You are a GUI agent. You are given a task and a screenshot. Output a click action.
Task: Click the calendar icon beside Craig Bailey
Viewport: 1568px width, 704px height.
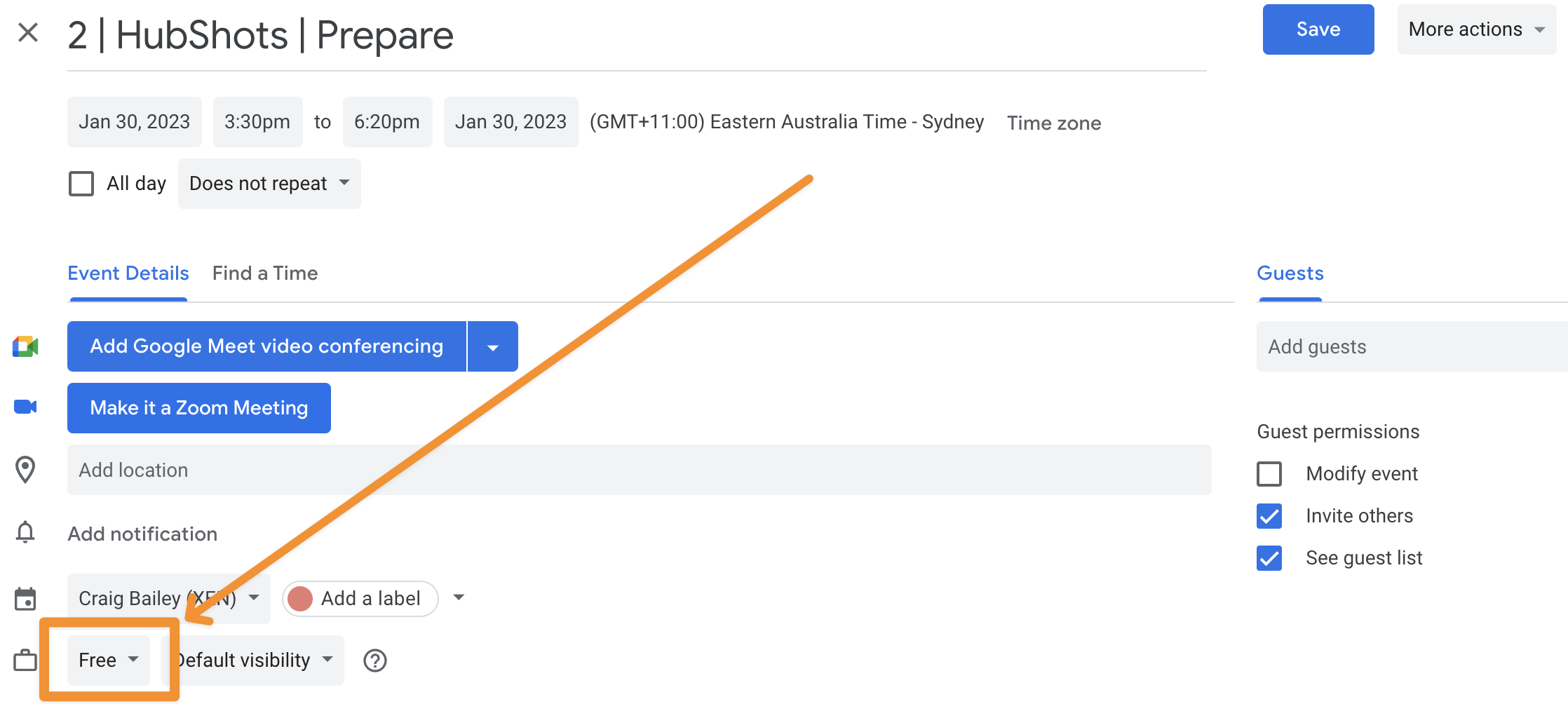[25, 598]
